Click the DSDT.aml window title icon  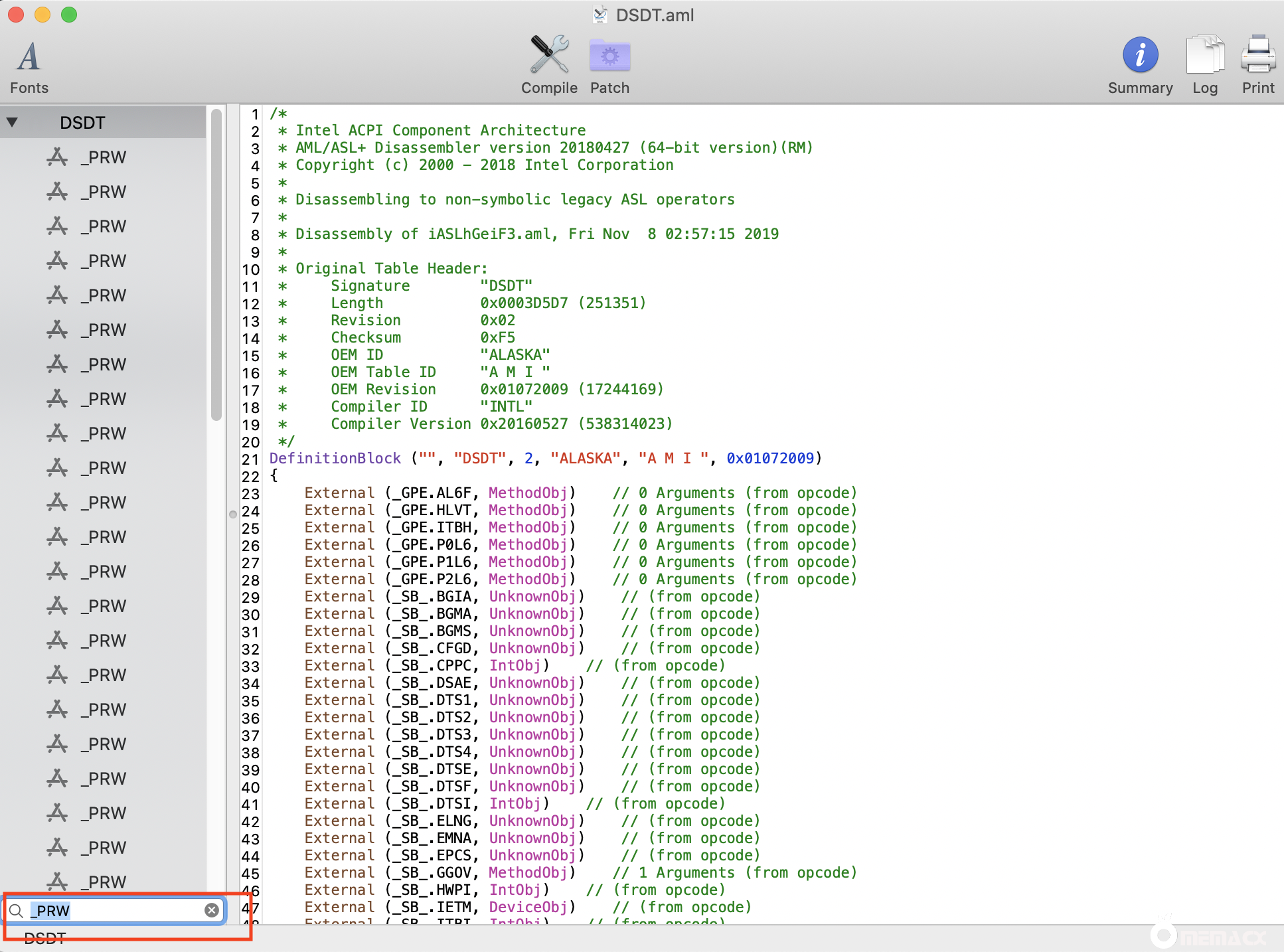pyautogui.click(x=600, y=15)
